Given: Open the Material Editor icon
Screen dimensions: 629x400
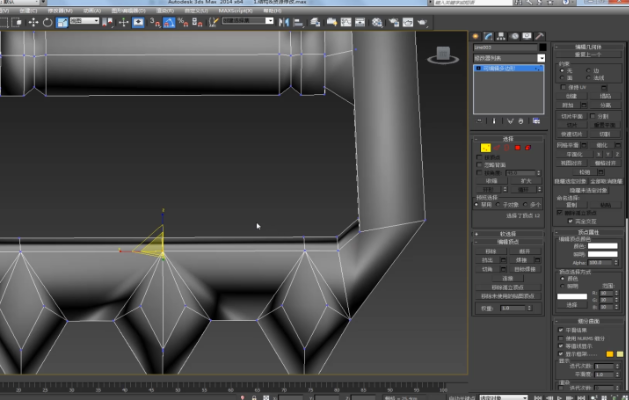Looking at the screenshot, I should [377, 22].
